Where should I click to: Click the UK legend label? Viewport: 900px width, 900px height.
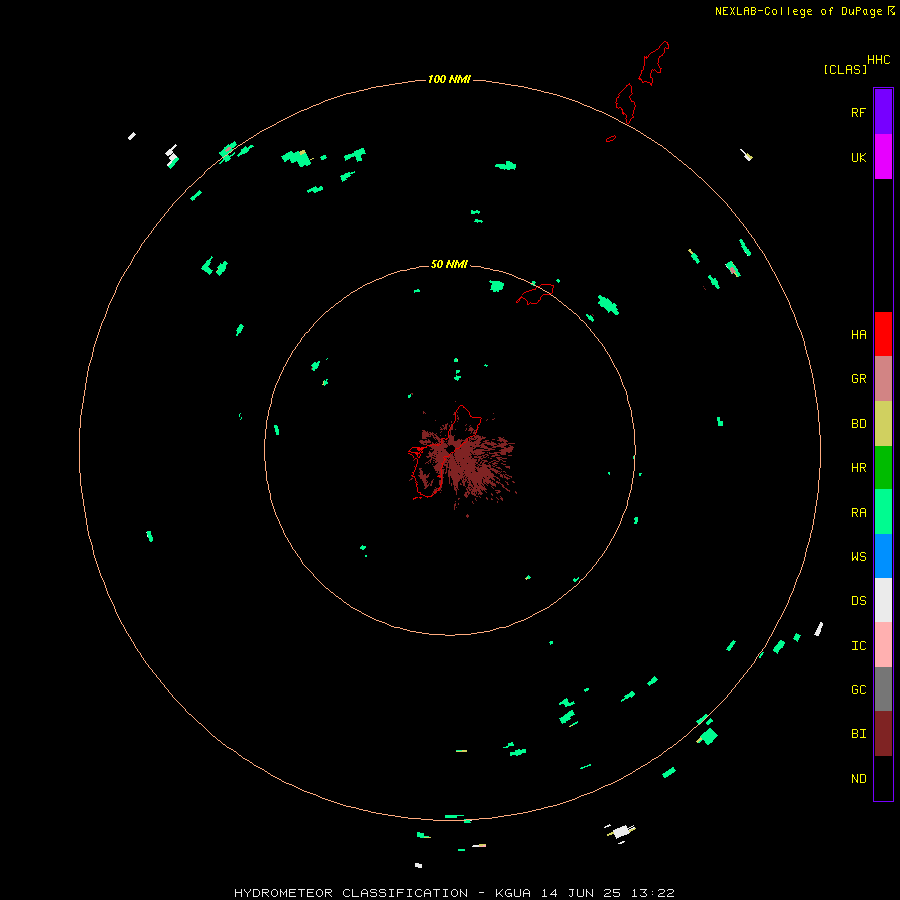[x=858, y=157]
